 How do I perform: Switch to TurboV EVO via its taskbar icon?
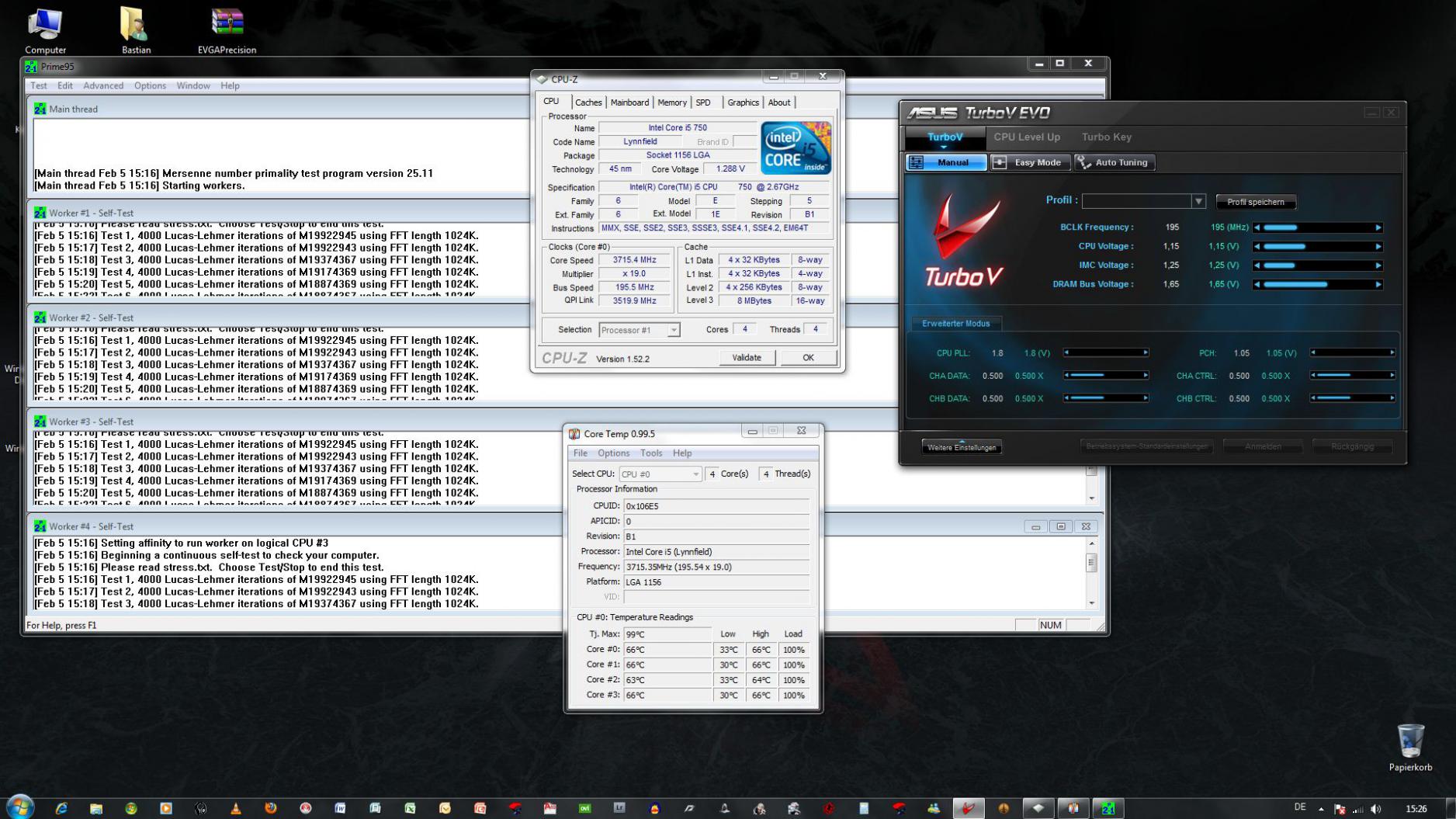coord(968,808)
